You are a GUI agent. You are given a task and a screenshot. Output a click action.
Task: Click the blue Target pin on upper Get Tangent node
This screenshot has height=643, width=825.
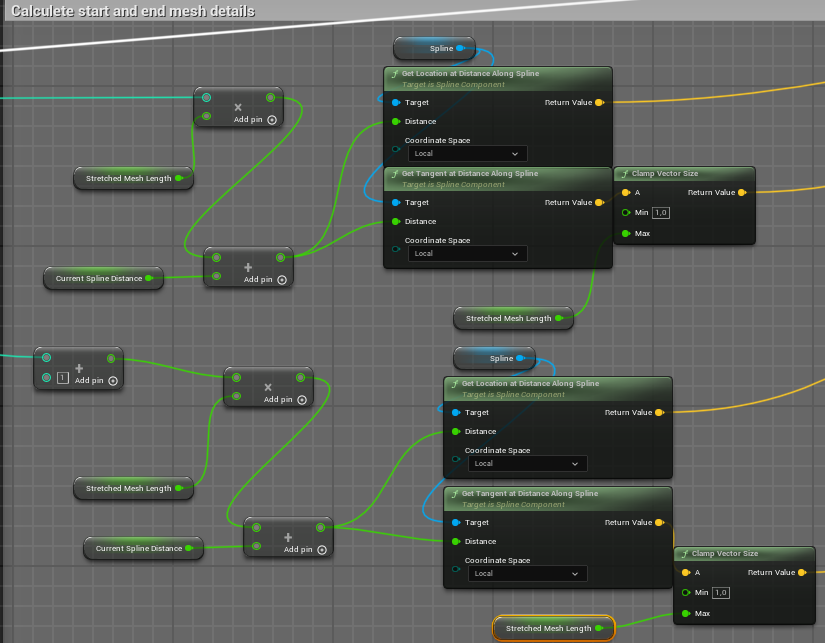396,203
